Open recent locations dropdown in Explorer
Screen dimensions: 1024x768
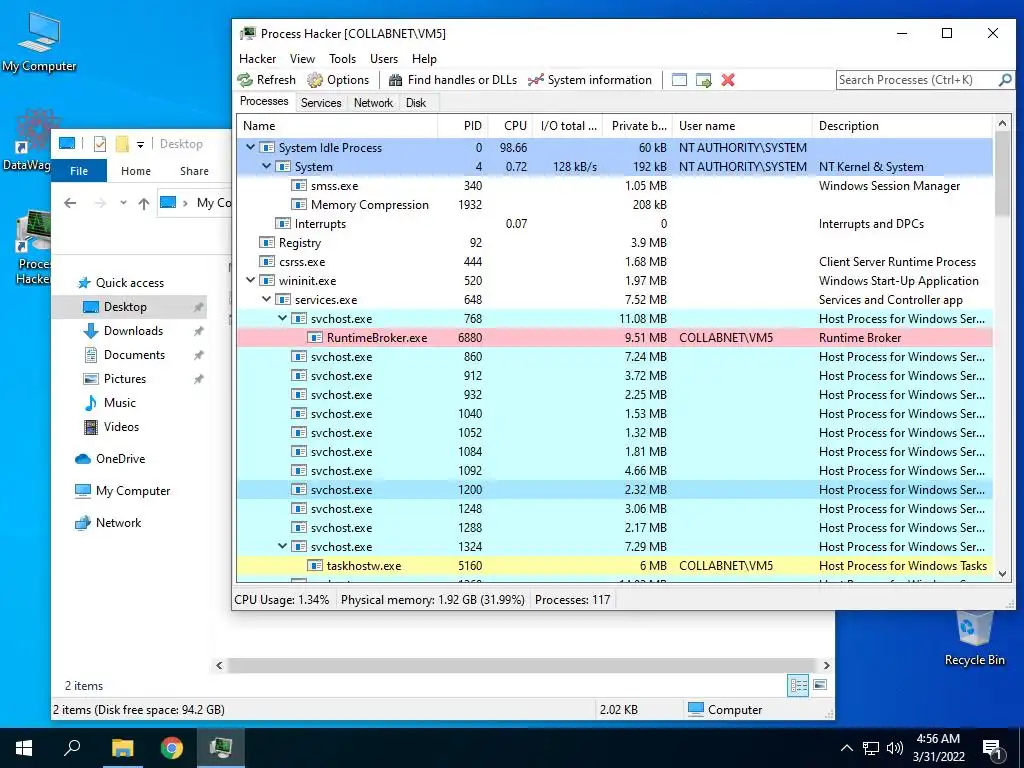point(123,203)
